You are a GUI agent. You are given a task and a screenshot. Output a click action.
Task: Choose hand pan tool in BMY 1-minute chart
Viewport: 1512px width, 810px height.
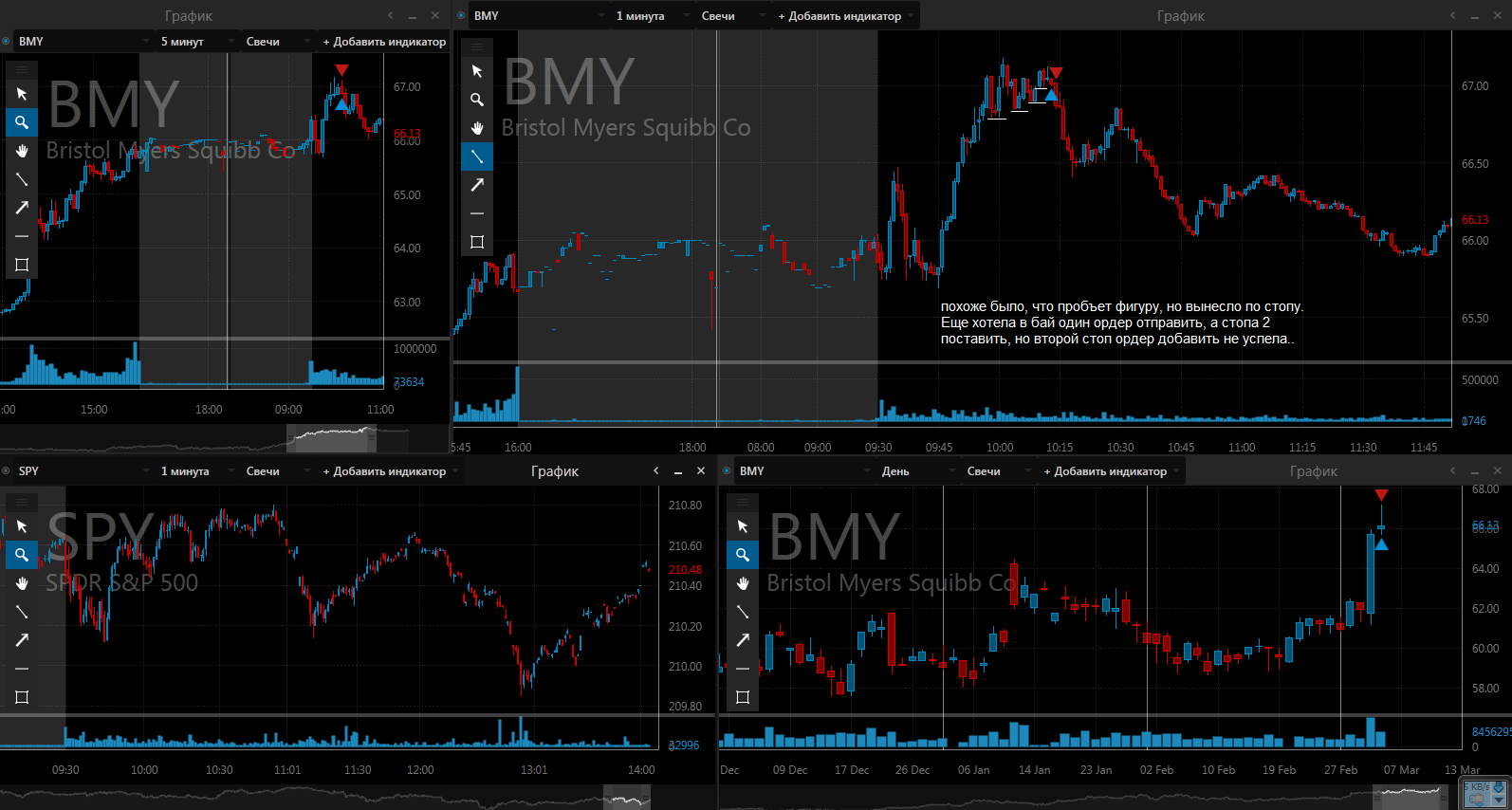click(477, 128)
